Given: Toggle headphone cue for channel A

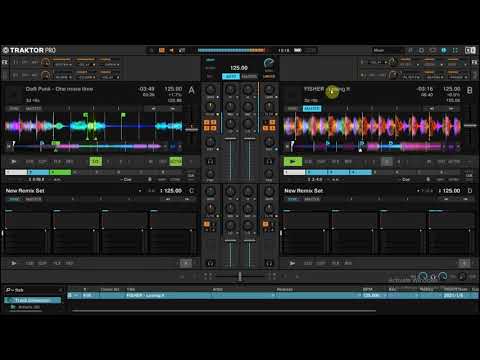Looking at the screenshot, I should point(210,162).
